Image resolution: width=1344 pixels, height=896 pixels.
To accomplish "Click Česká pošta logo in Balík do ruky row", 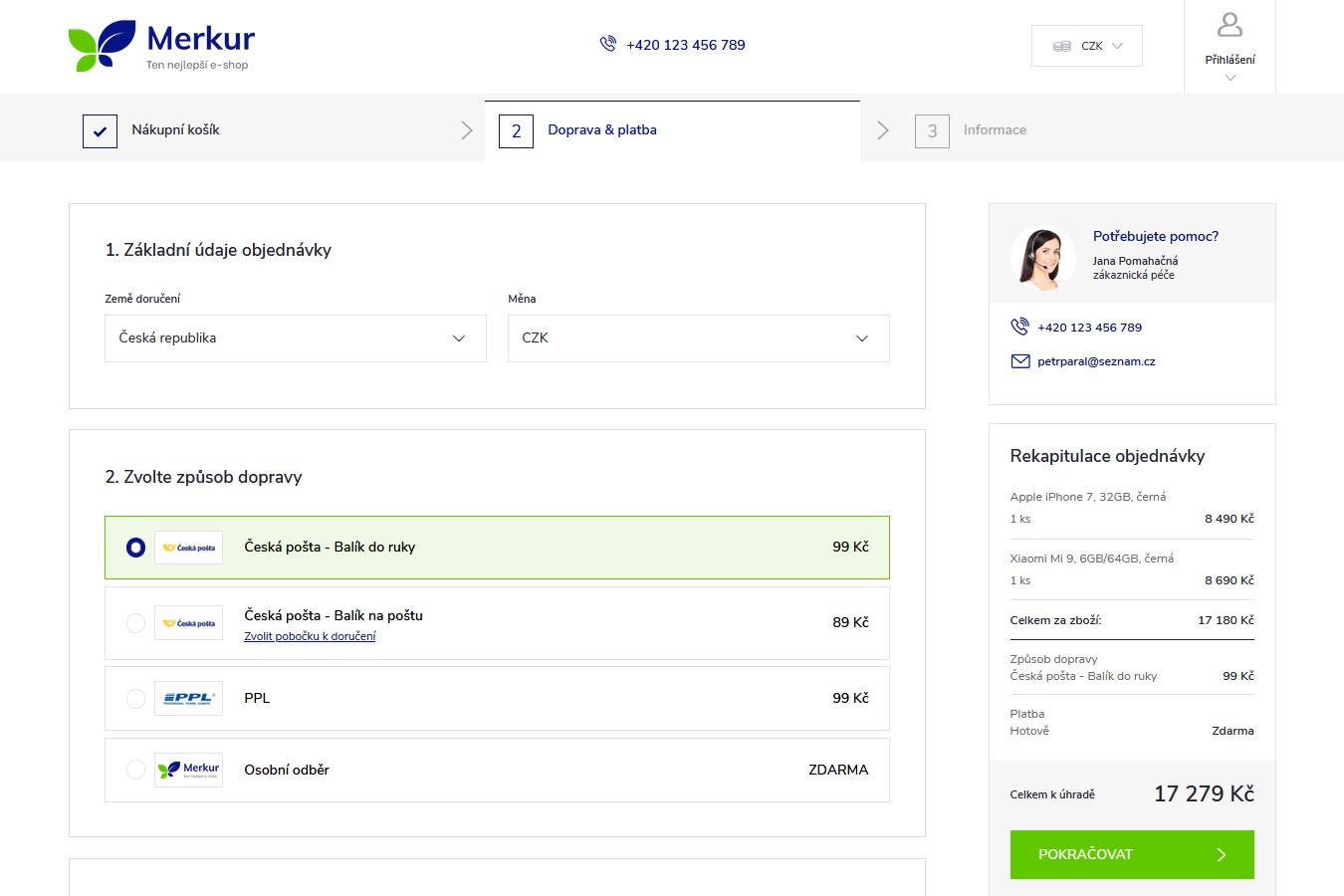I will tap(188, 548).
